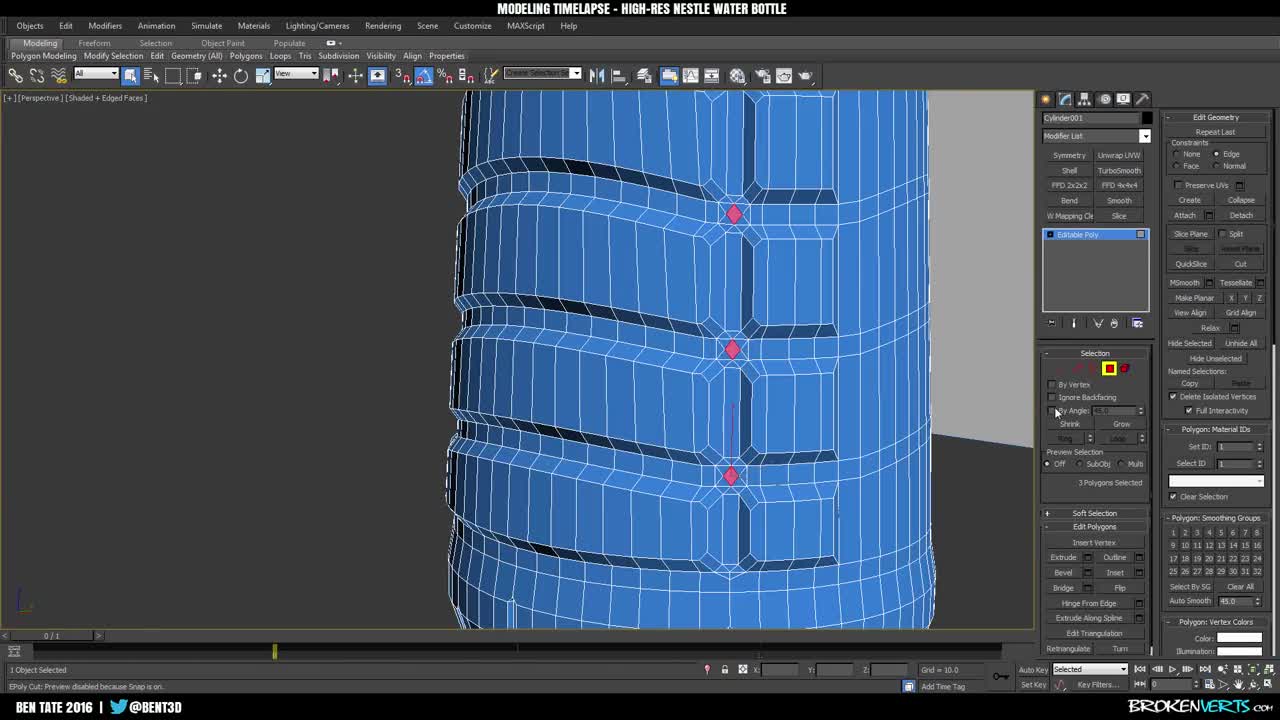Open the Hierarchy command panel tab

[1084, 99]
